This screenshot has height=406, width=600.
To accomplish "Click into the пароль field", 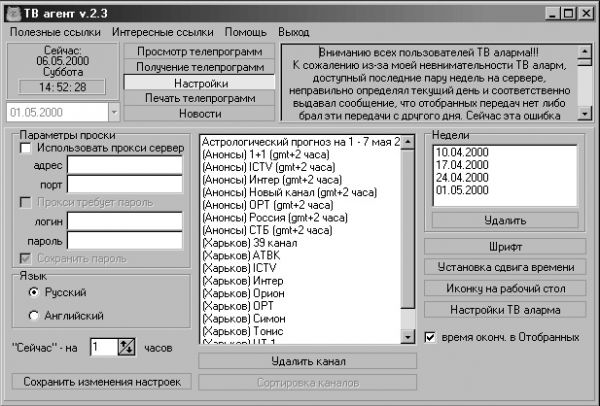I will [125, 241].
